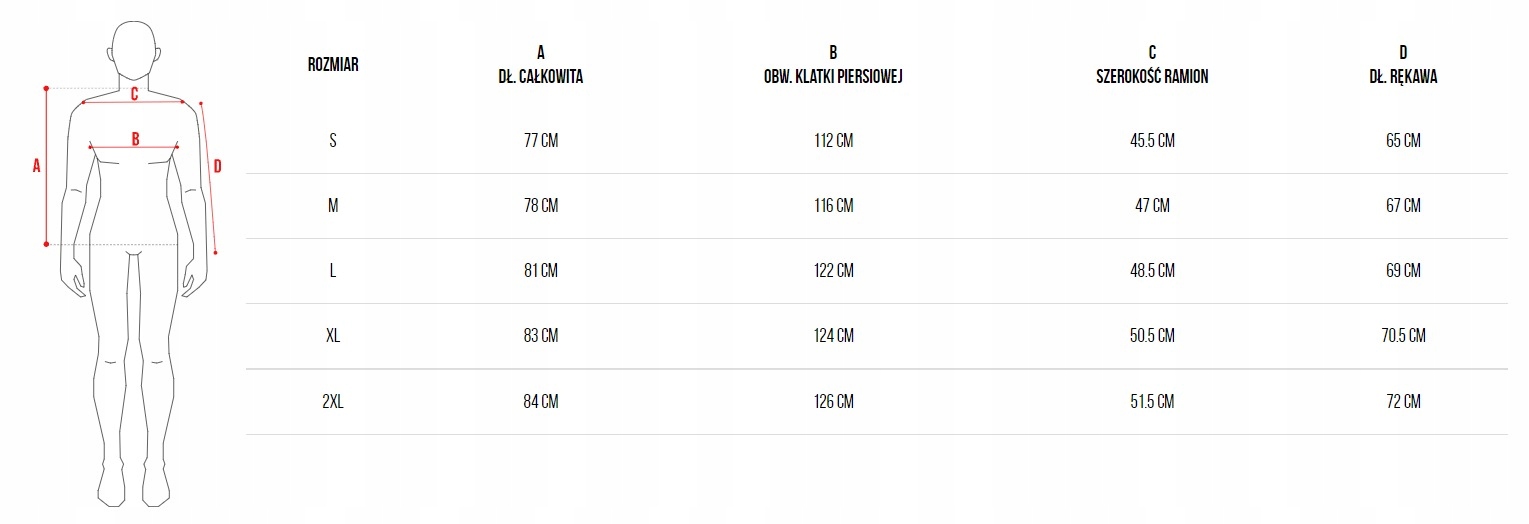Select the size M row label
Viewport: 1529px width, 524px height.
pos(333,206)
